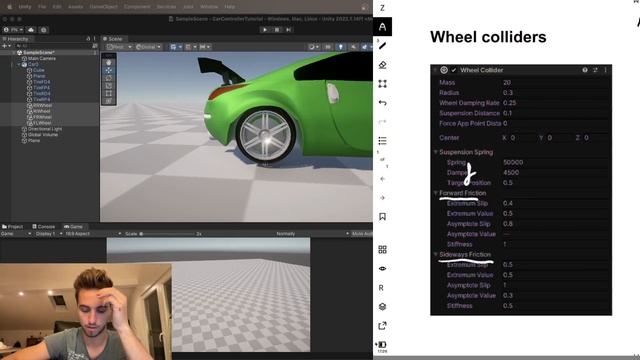Image resolution: width=640 pixels, height=360 pixels.
Task: Focus the Hierarchy search field
Action: tap(53, 46)
